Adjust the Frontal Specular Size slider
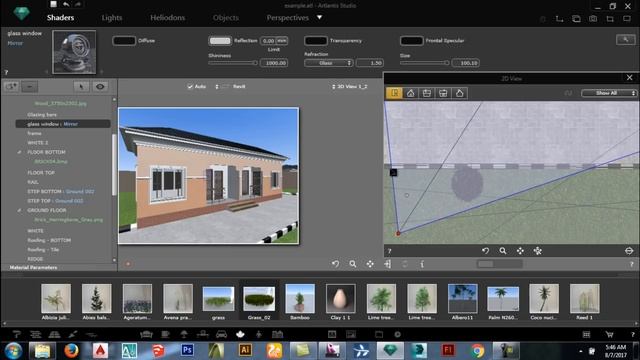 coord(424,63)
